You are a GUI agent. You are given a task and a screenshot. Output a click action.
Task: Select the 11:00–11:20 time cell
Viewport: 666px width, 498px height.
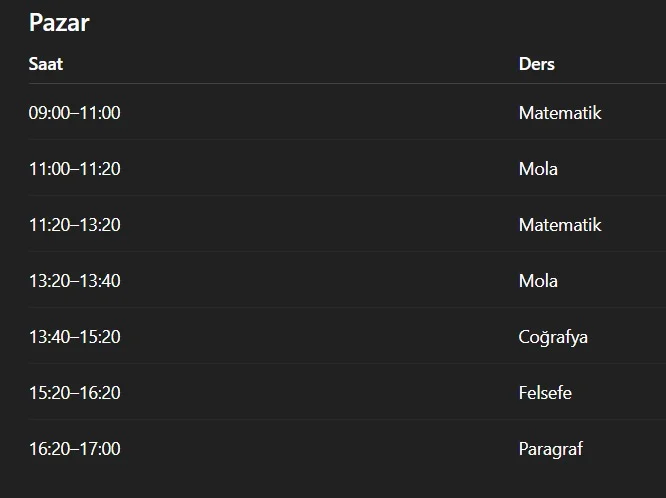click(x=74, y=169)
